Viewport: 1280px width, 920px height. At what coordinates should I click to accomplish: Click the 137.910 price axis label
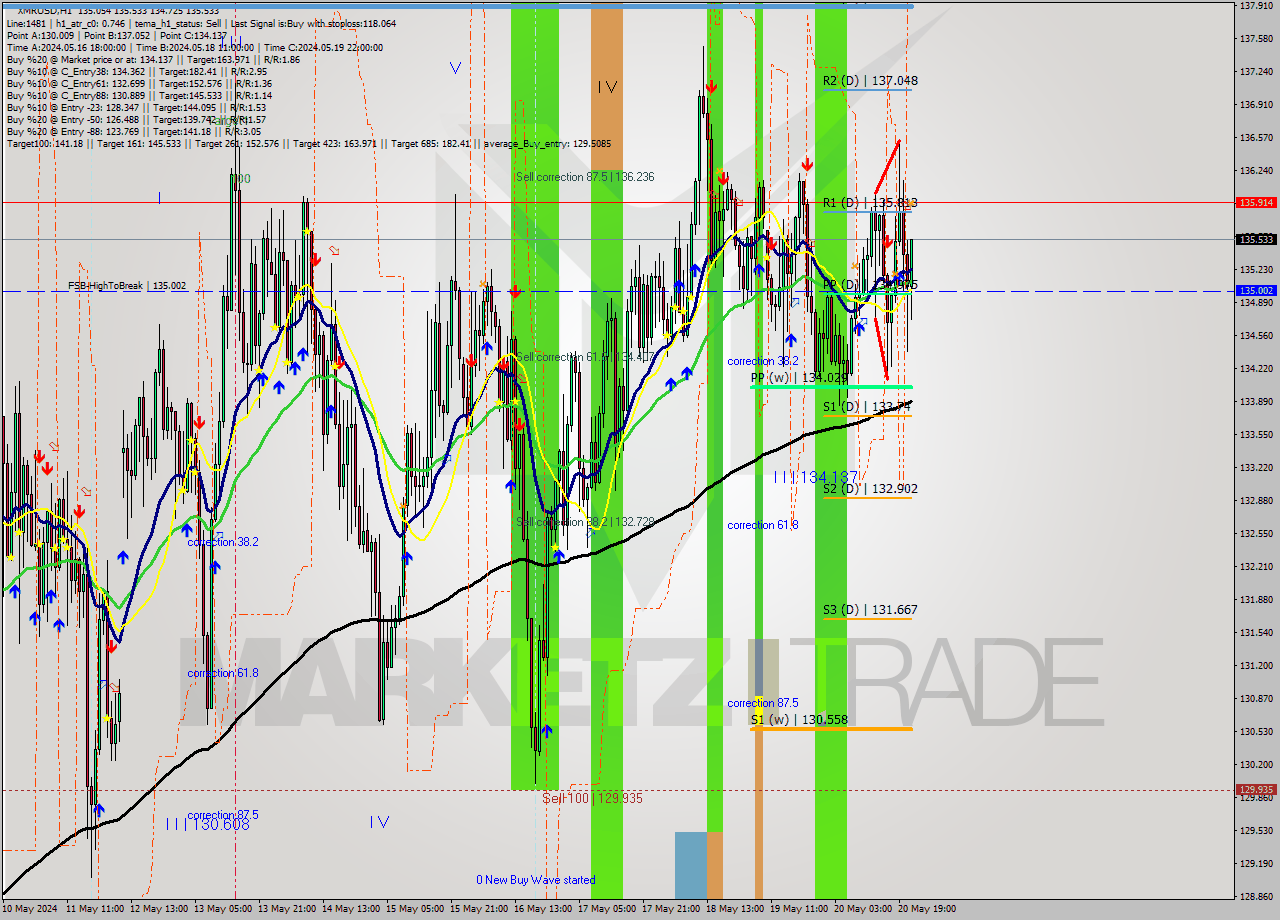1254,6
